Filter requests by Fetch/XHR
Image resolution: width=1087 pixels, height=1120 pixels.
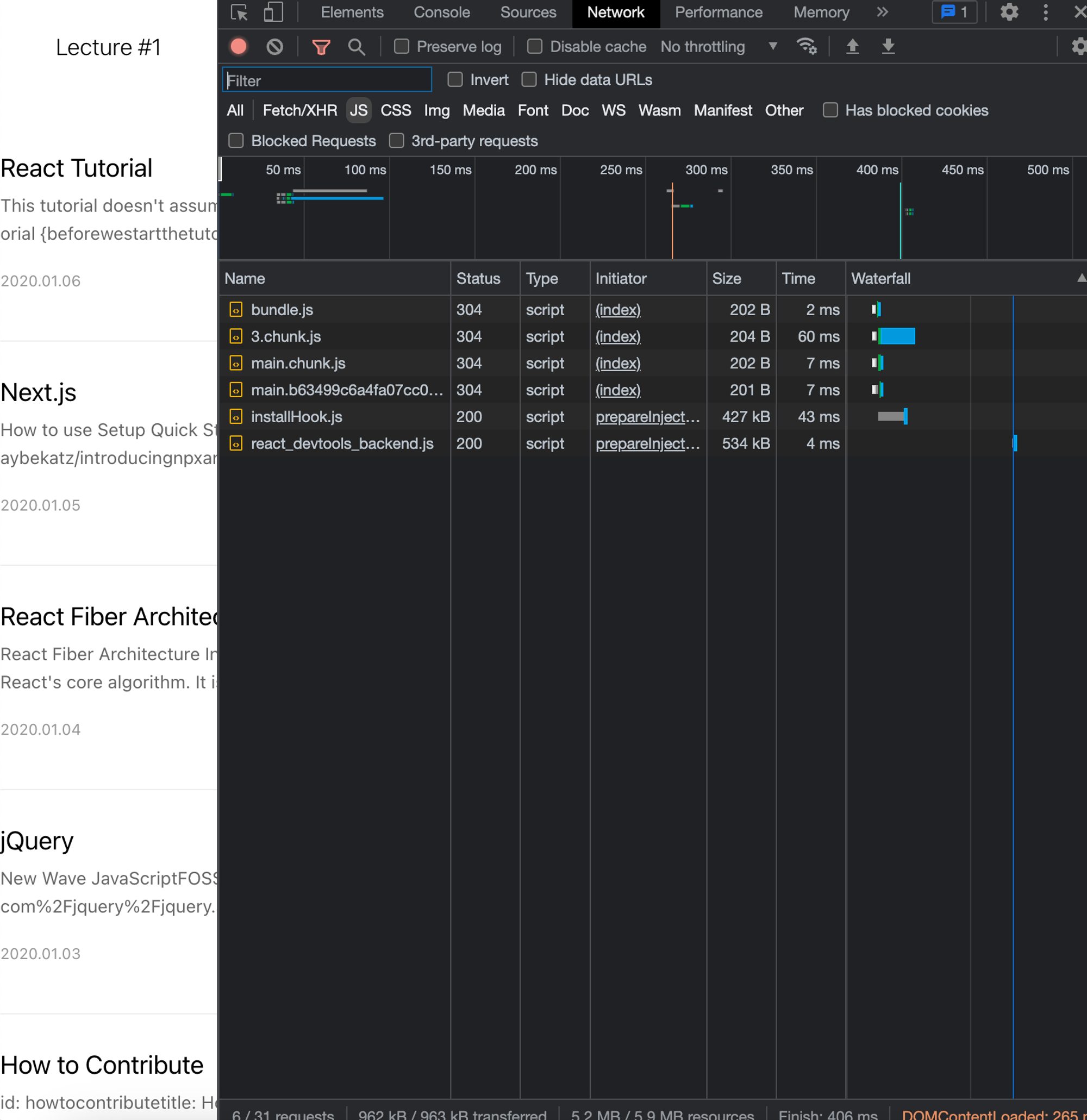point(299,110)
